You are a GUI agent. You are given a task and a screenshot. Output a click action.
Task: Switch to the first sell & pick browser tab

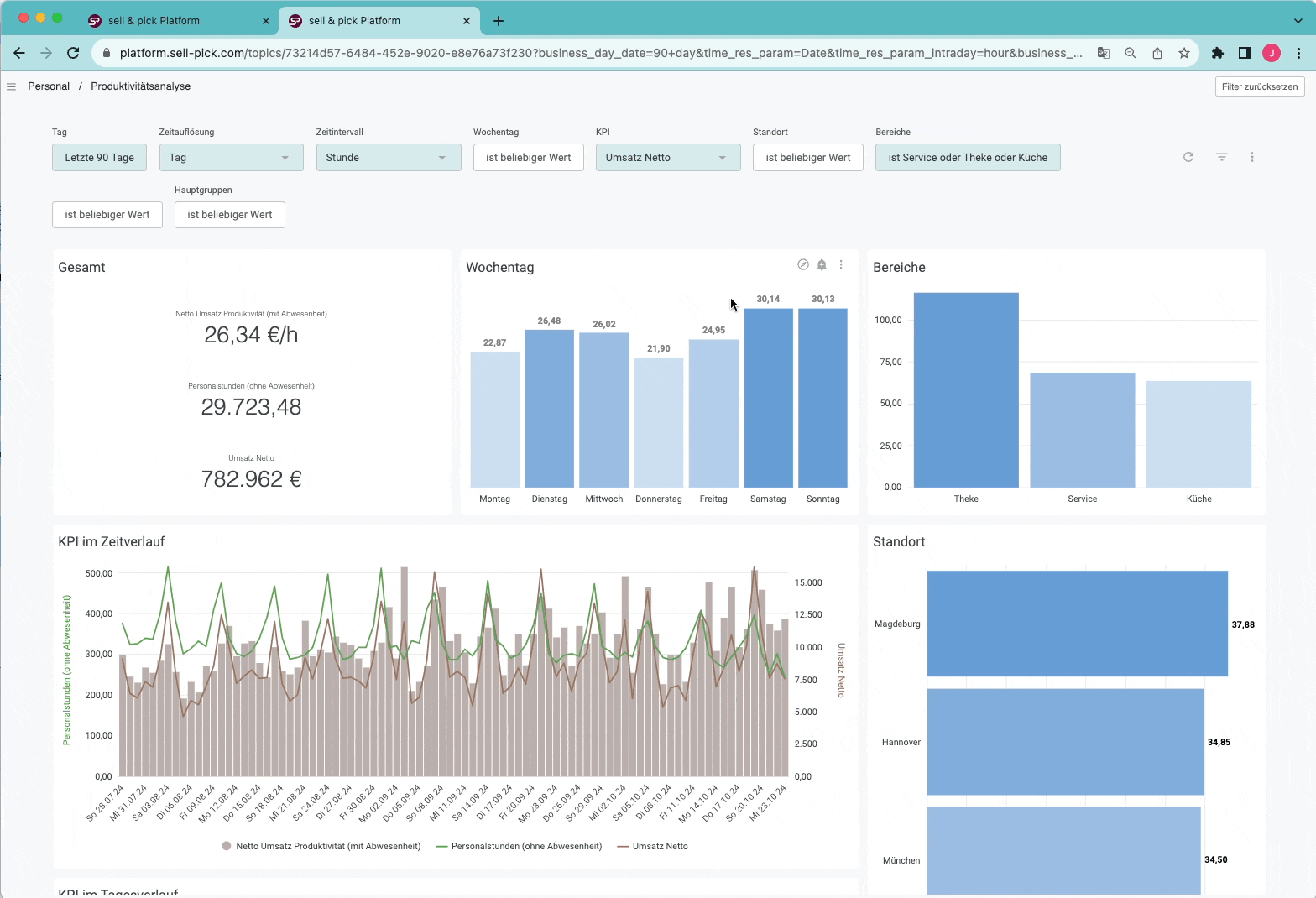154,21
